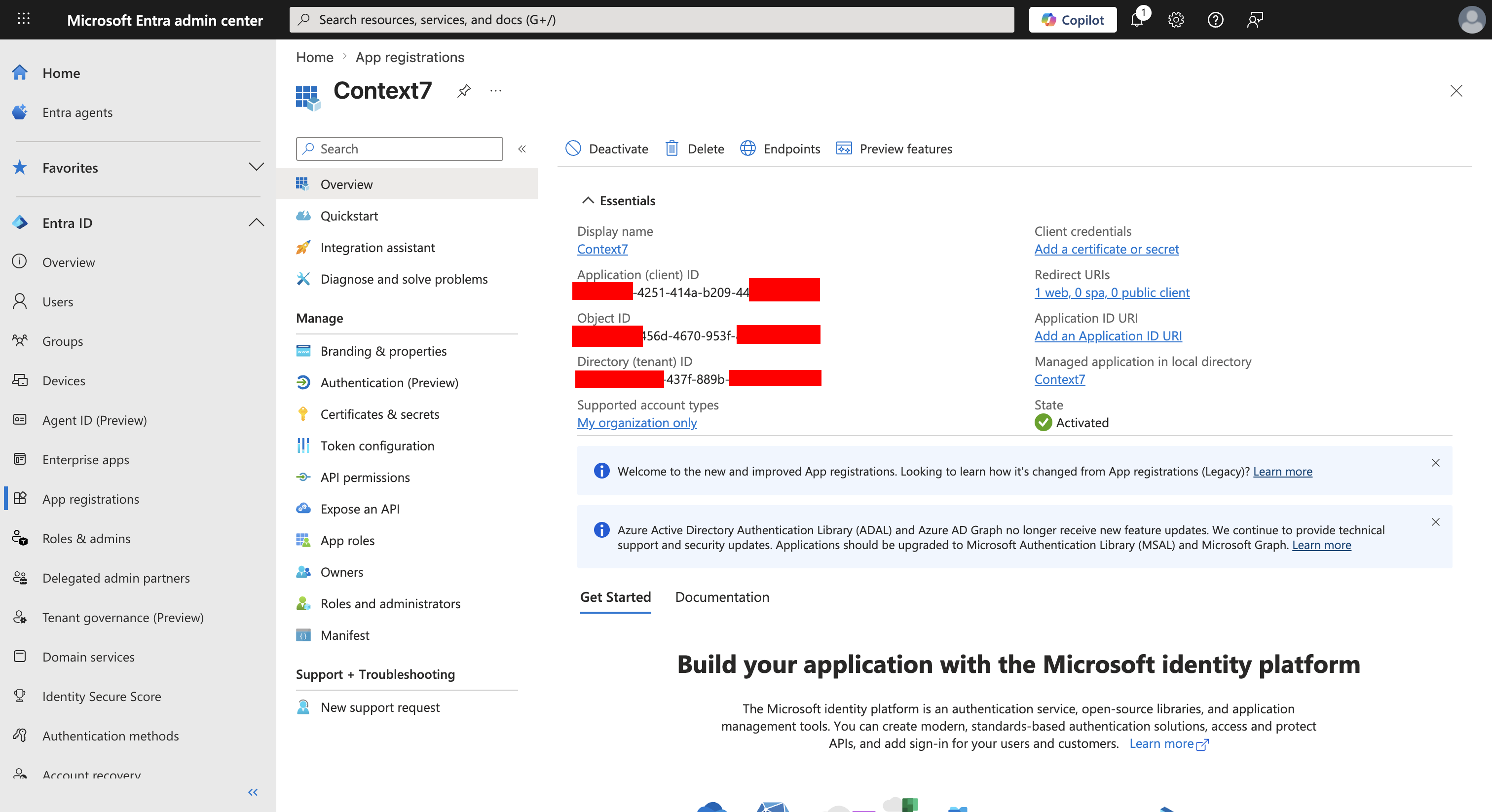Delete the app registration

(x=695, y=149)
